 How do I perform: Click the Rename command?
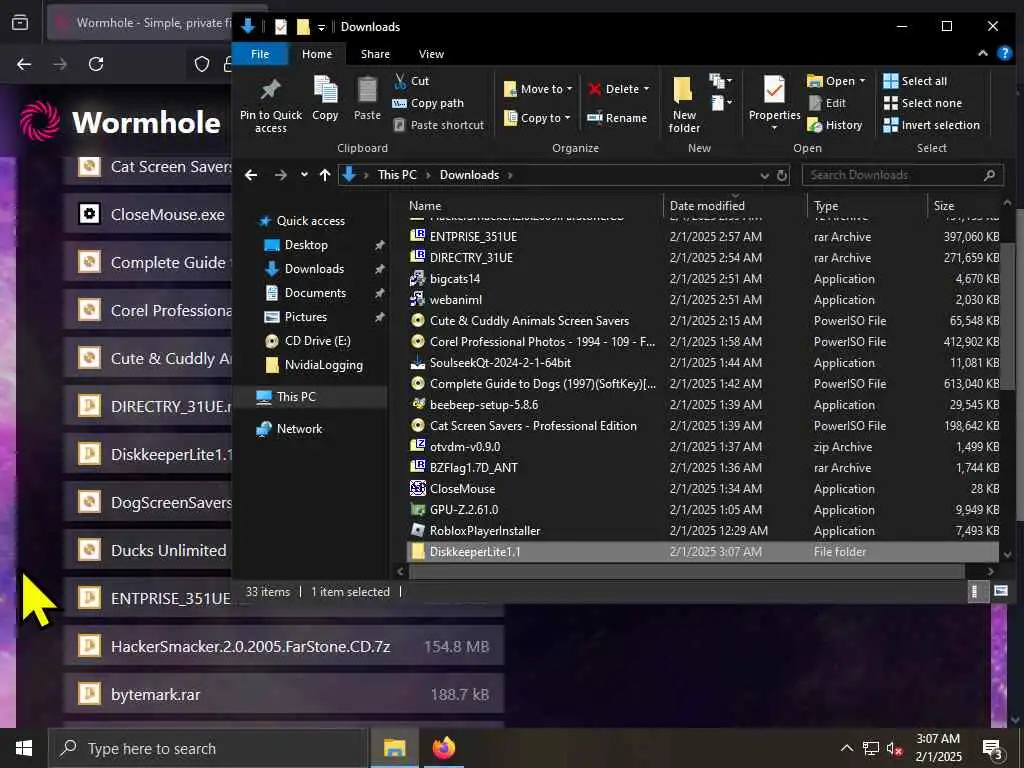pyautogui.click(x=617, y=118)
